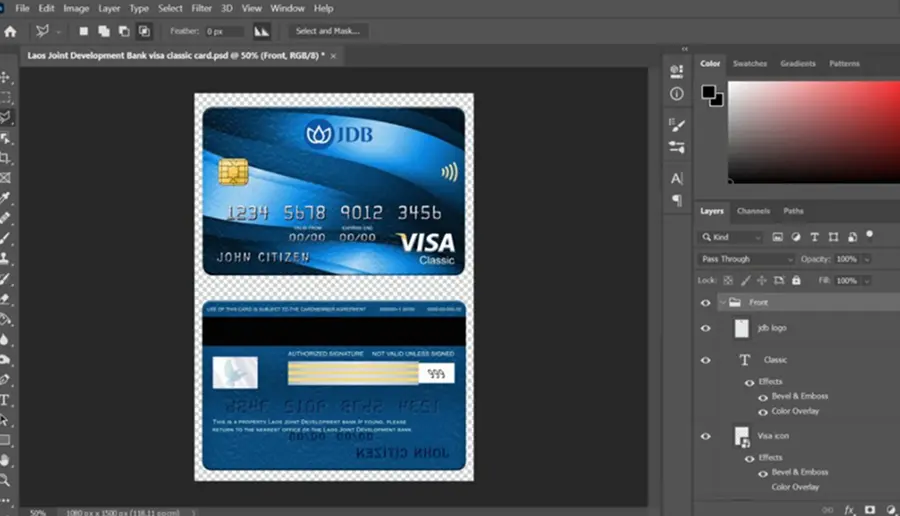Pick a color in the red color field
Viewport: 900px width, 516px height.
pos(814,132)
